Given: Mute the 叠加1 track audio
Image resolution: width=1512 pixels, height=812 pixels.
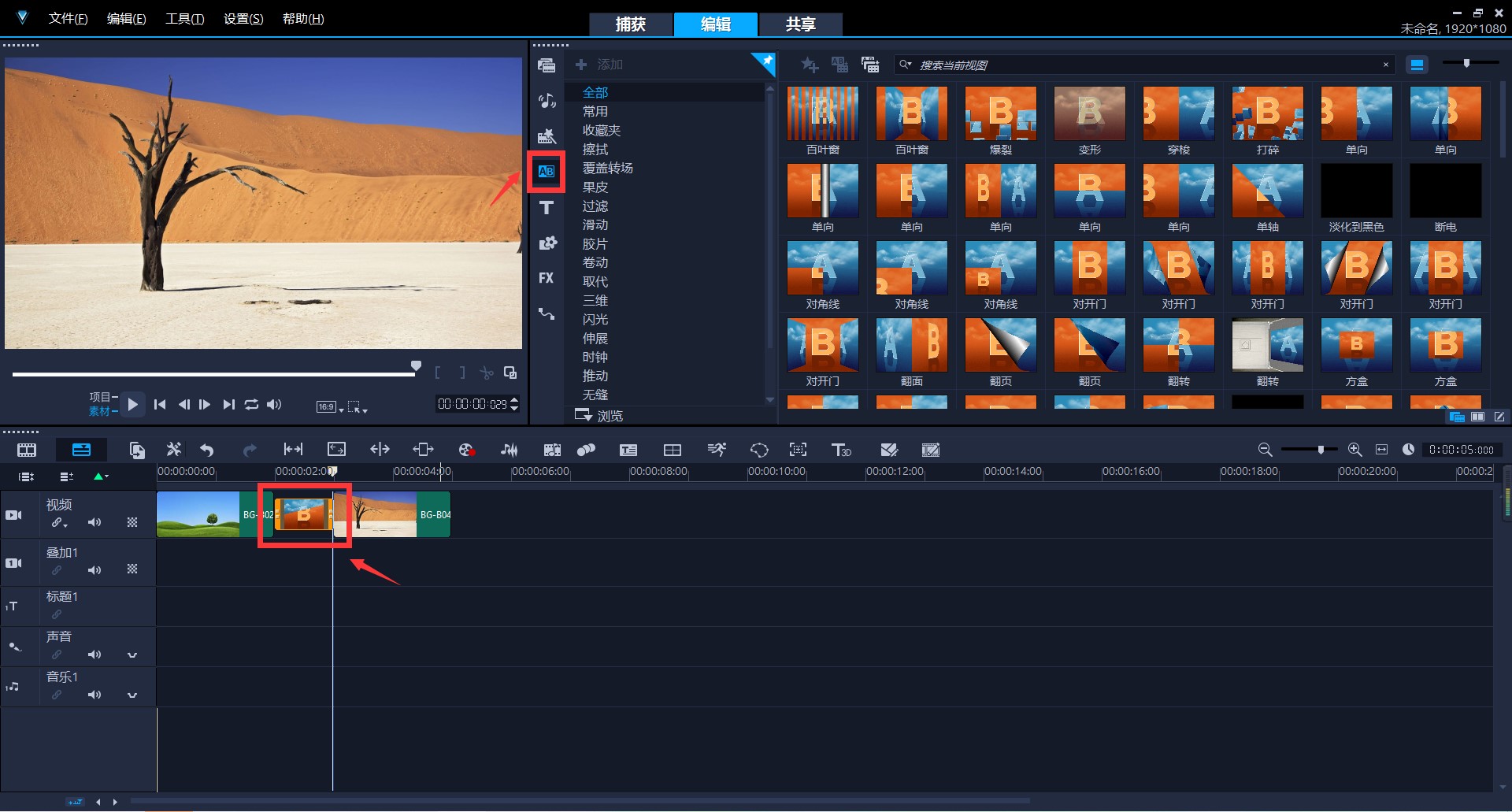Looking at the screenshot, I should 94,570.
